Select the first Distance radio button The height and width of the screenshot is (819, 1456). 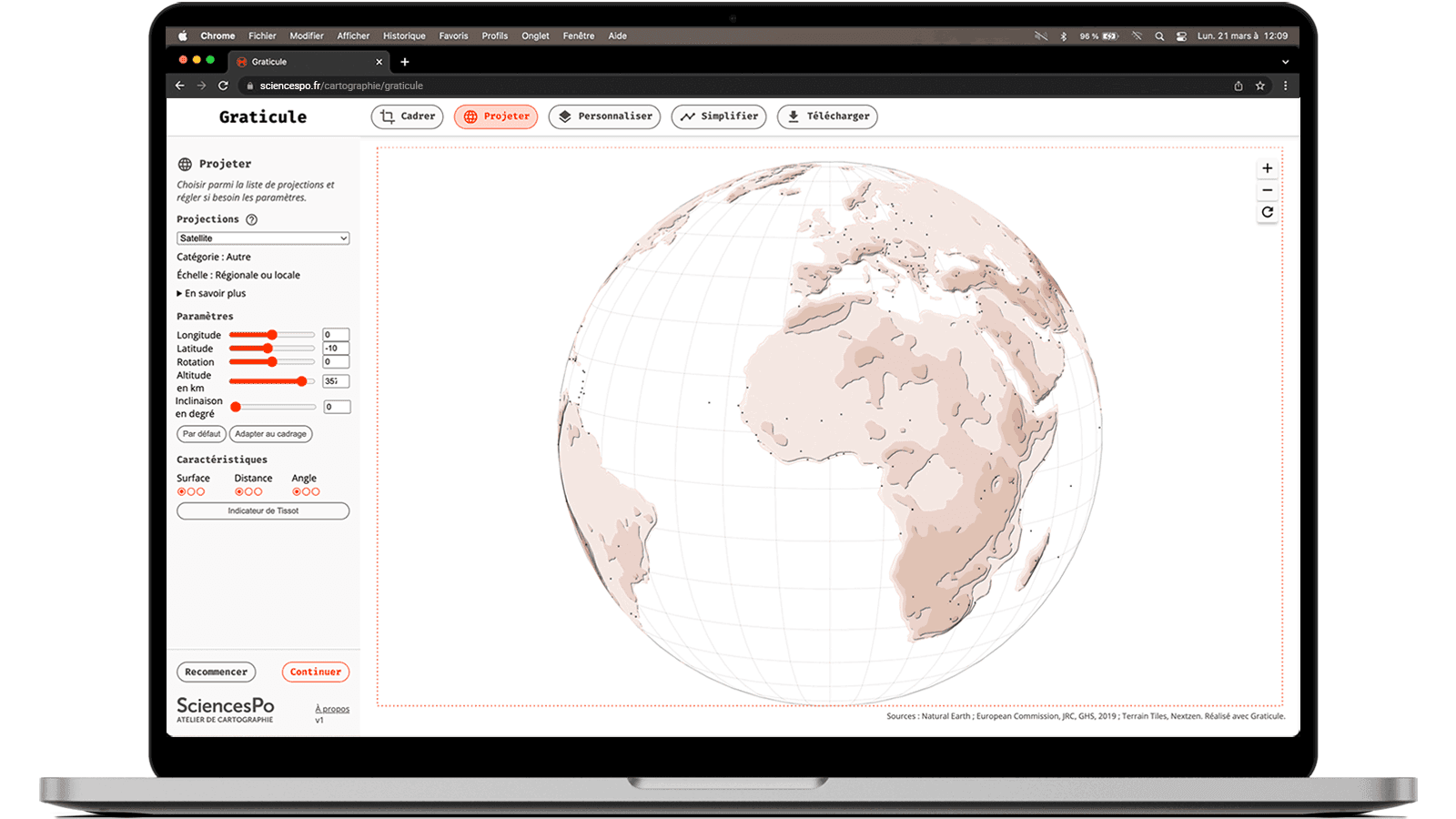click(x=239, y=491)
